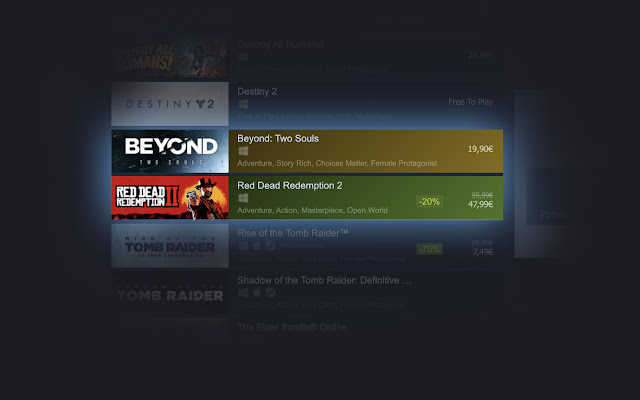The image size is (640, 400).
Task: Click the Red Dead Redemption II cover thumbnail
Action: 170,198
